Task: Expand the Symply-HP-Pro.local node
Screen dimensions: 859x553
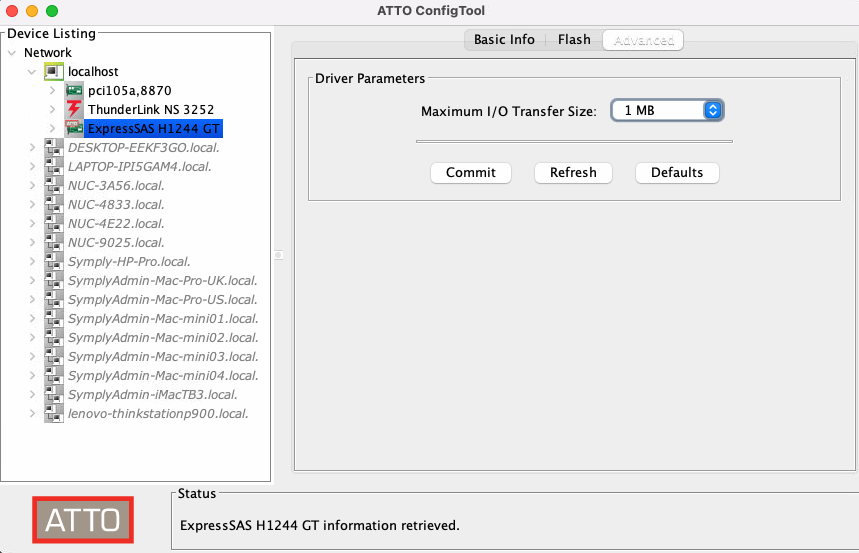Action: 32,261
